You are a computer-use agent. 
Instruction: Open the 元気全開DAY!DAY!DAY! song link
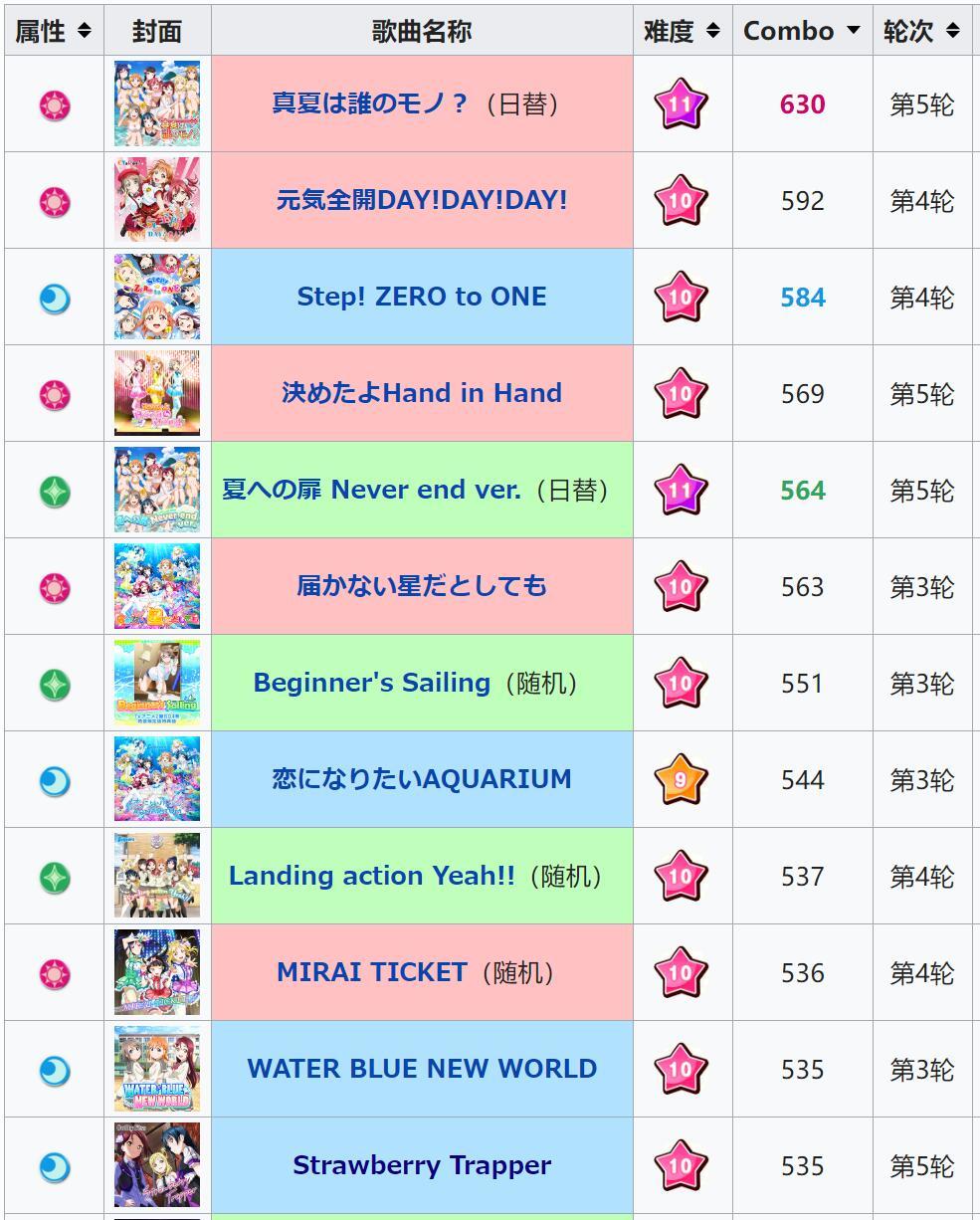[422, 200]
